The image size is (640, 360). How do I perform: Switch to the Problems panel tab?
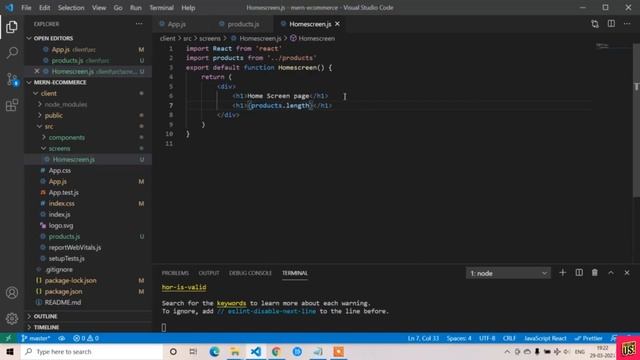tap(175, 273)
